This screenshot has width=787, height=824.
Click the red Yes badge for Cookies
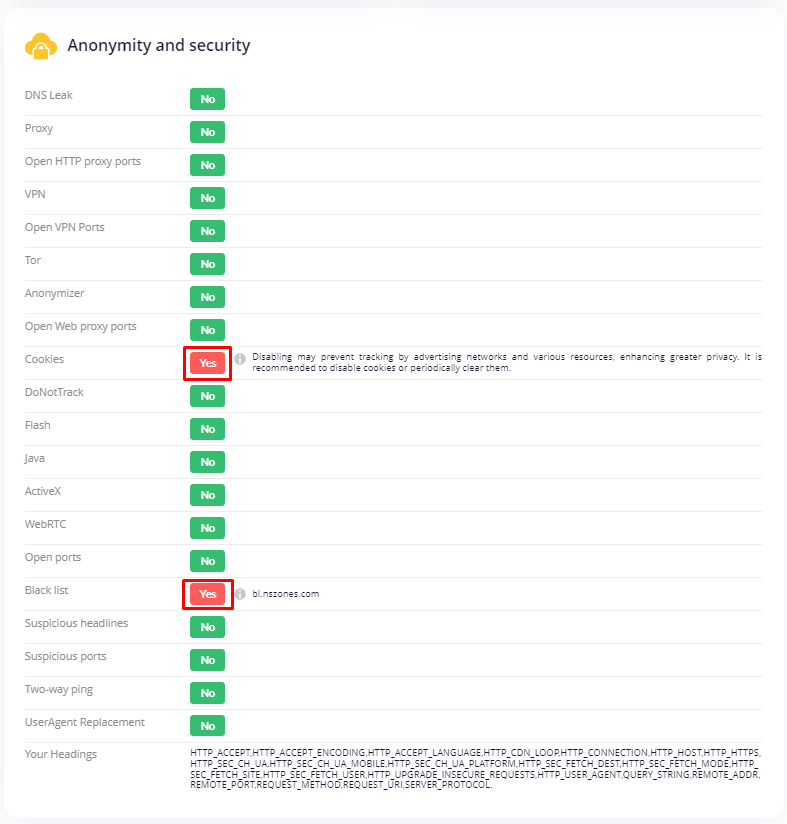click(208, 363)
